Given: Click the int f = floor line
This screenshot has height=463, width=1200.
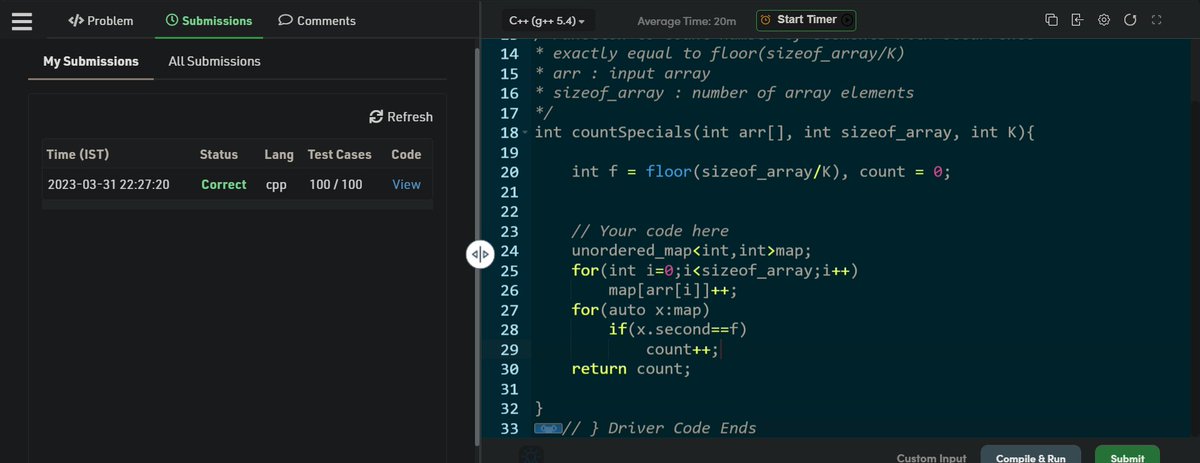Looking at the screenshot, I should tap(761, 172).
